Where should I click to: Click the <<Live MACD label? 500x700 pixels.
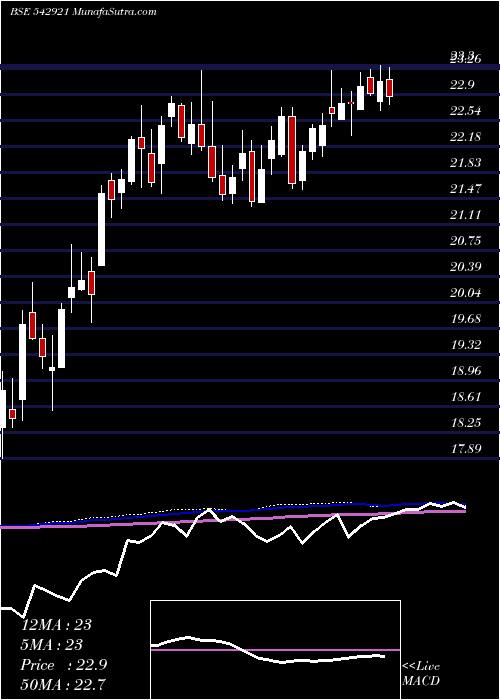tap(421, 674)
